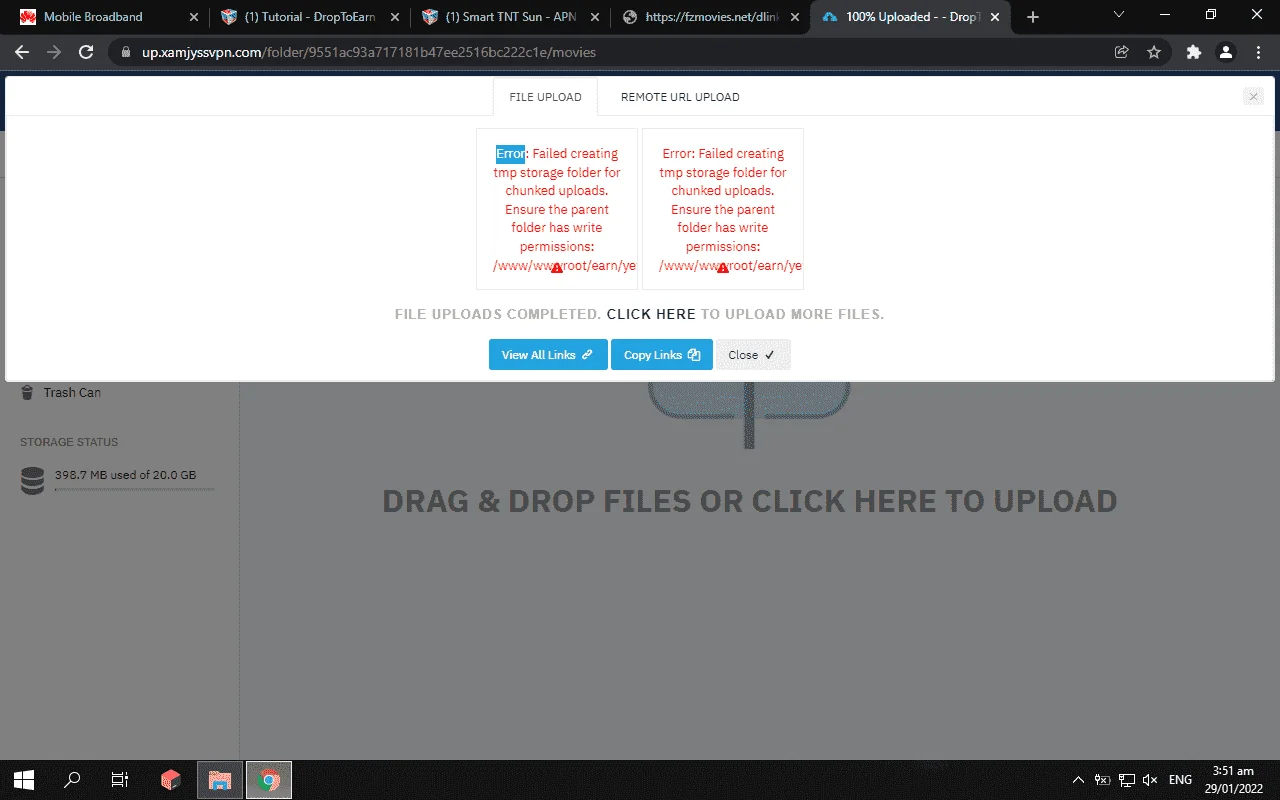Image resolution: width=1280 pixels, height=800 pixels.
Task: Reload the current page
Action: pyautogui.click(x=86, y=52)
